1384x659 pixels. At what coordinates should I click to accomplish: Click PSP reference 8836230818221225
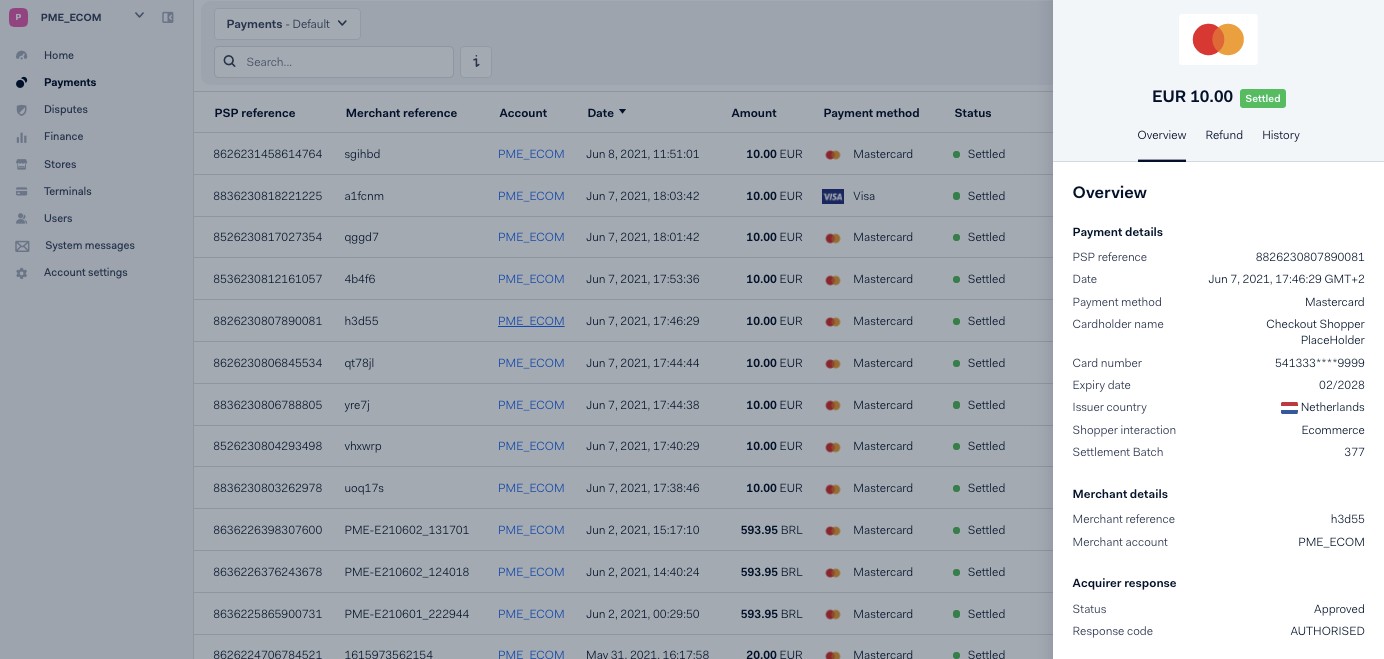click(x=268, y=196)
